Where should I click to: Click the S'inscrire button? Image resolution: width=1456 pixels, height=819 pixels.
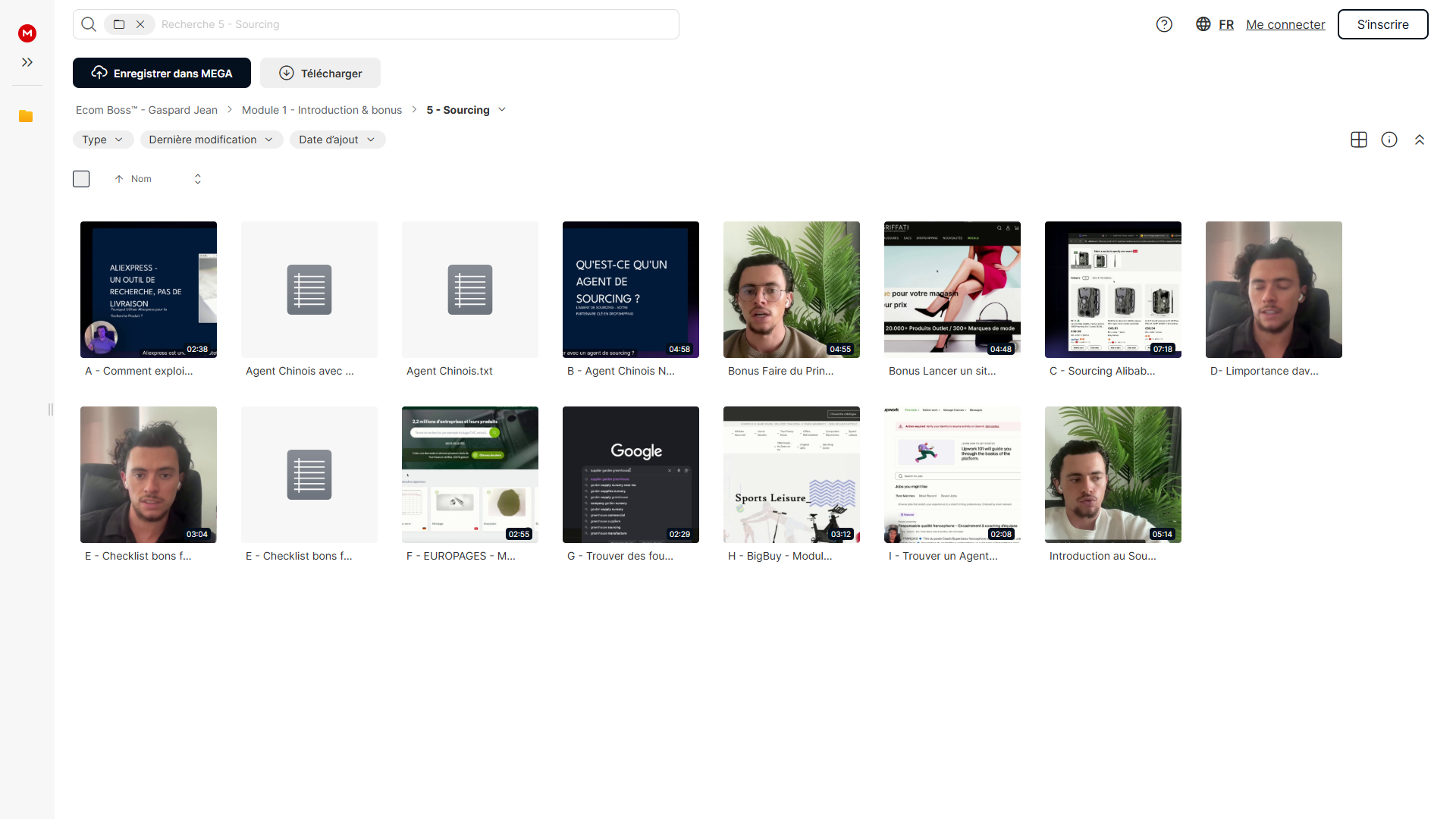pos(1382,24)
